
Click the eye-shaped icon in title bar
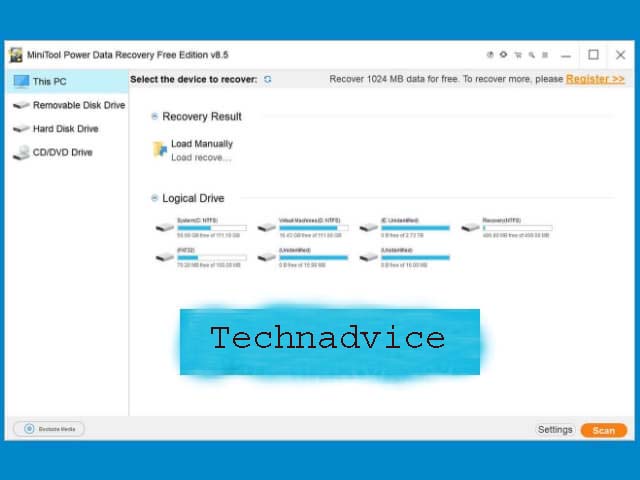pyautogui.click(x=504, y=54)
